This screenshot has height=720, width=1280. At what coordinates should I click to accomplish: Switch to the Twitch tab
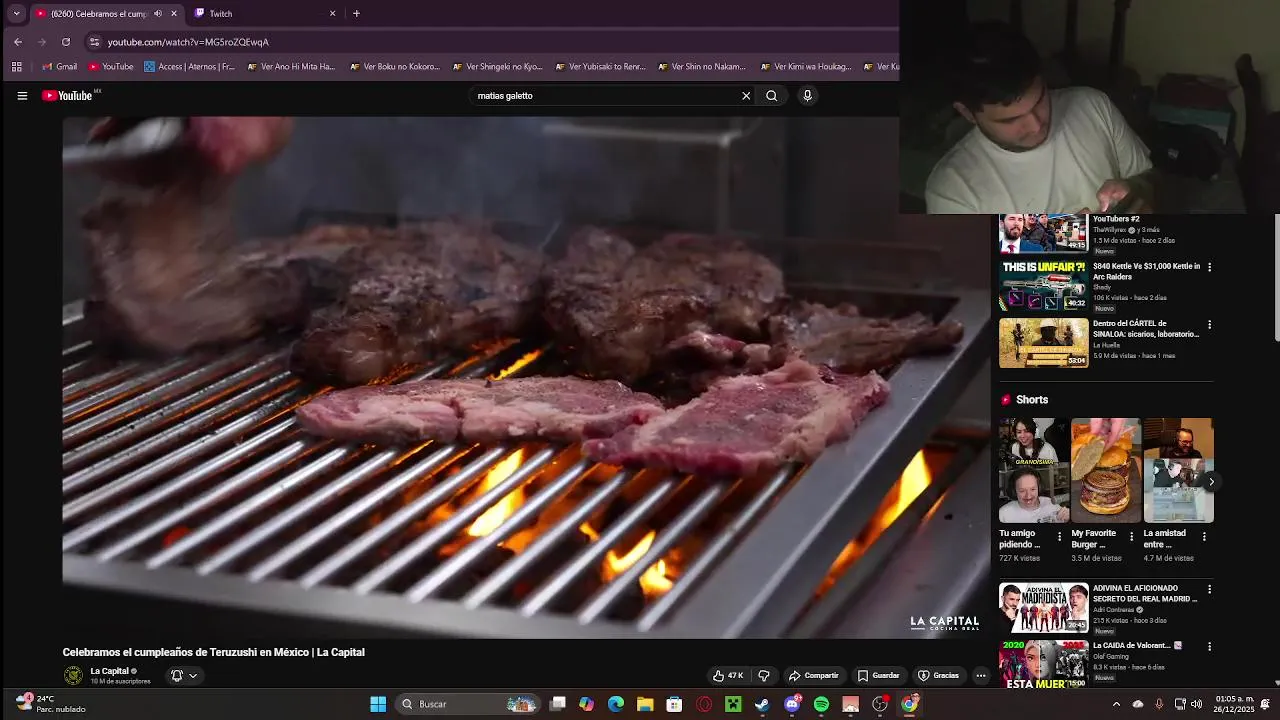263,13
